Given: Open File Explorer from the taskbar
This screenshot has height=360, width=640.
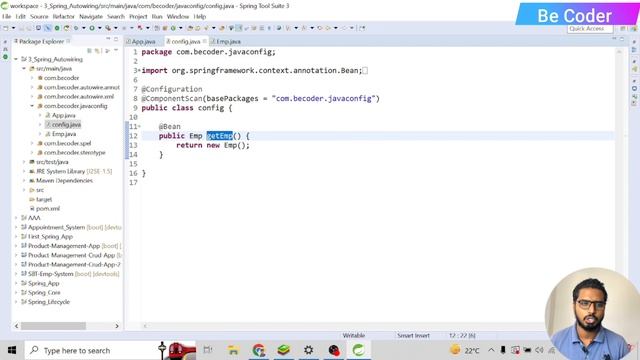Looking at the screenshot, I should 233,350.
